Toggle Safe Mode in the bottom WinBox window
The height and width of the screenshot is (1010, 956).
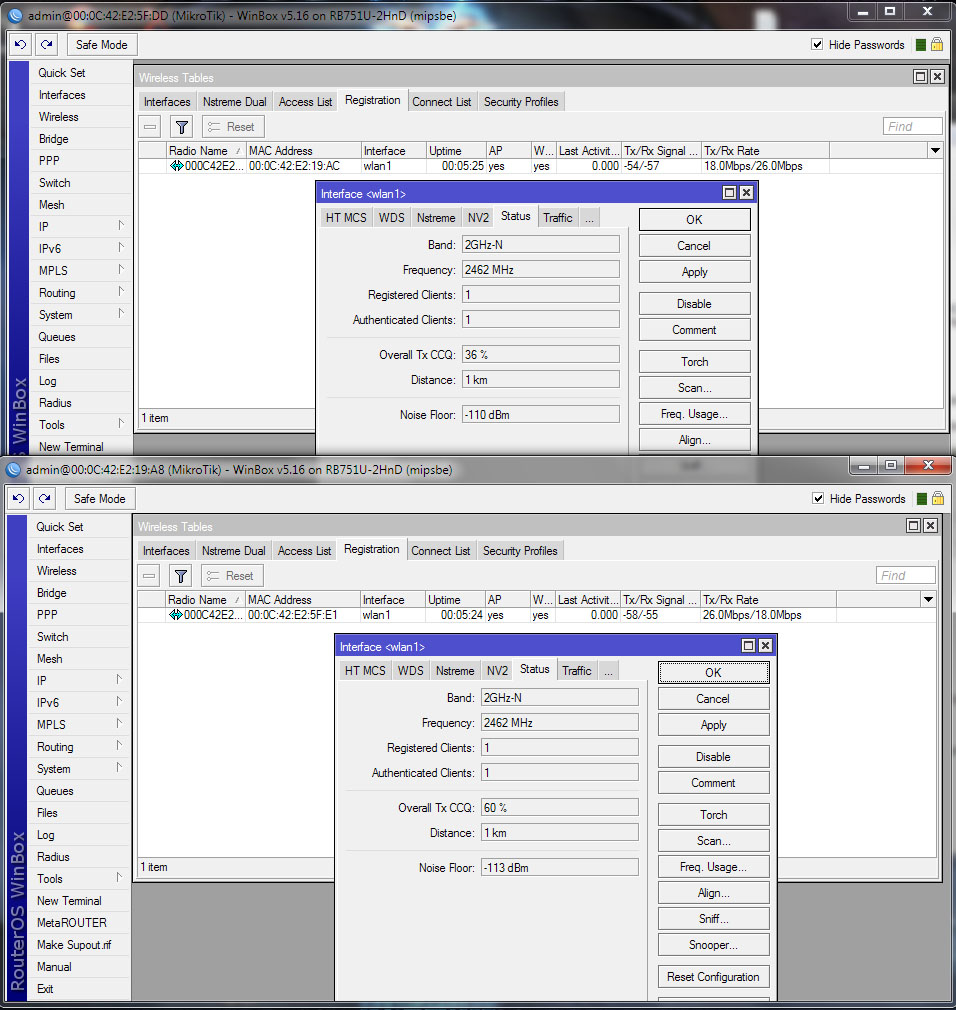[x=99, y=498]
